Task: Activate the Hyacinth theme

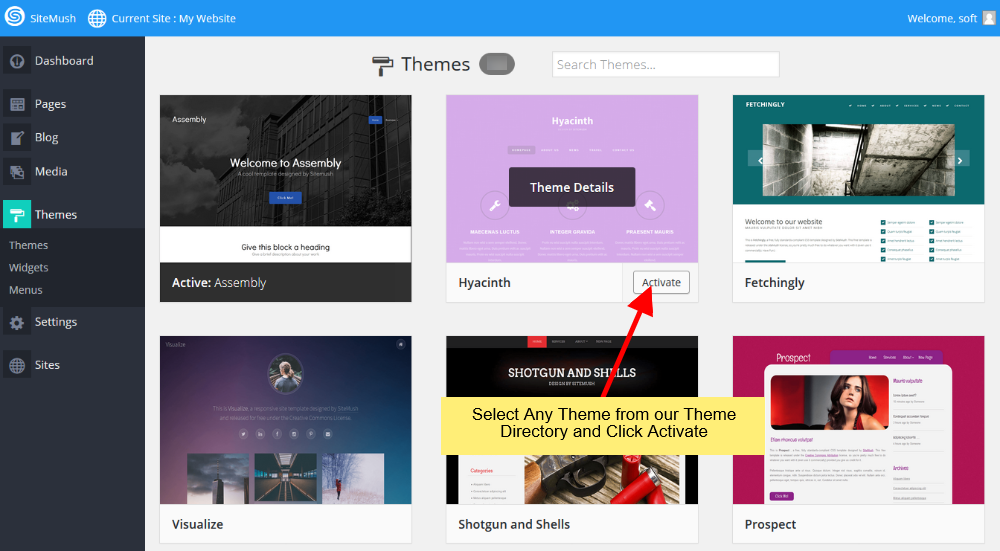Action: [661, 283]
